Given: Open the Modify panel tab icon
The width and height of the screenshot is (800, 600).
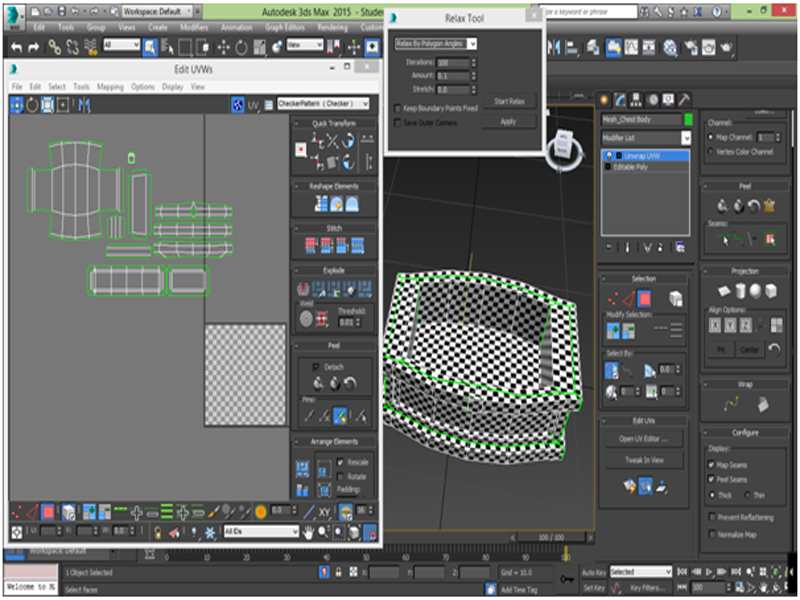Looking at the screenshot, I should [x=620, y=100].
